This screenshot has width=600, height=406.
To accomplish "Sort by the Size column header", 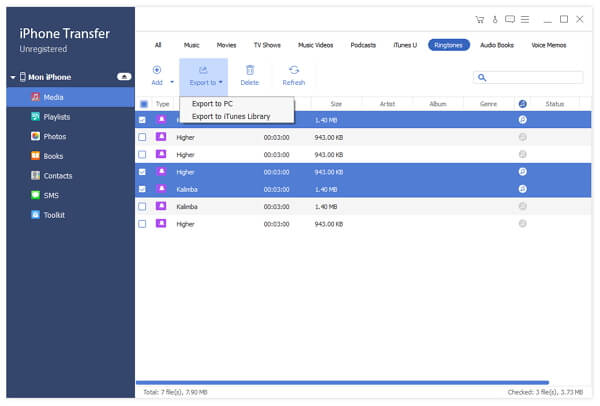I will 336,104.
